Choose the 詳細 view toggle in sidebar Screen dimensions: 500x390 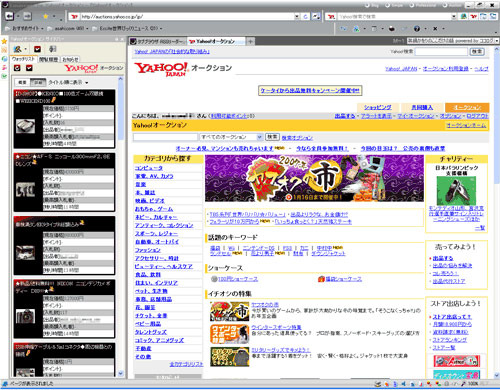coord(38,82)
